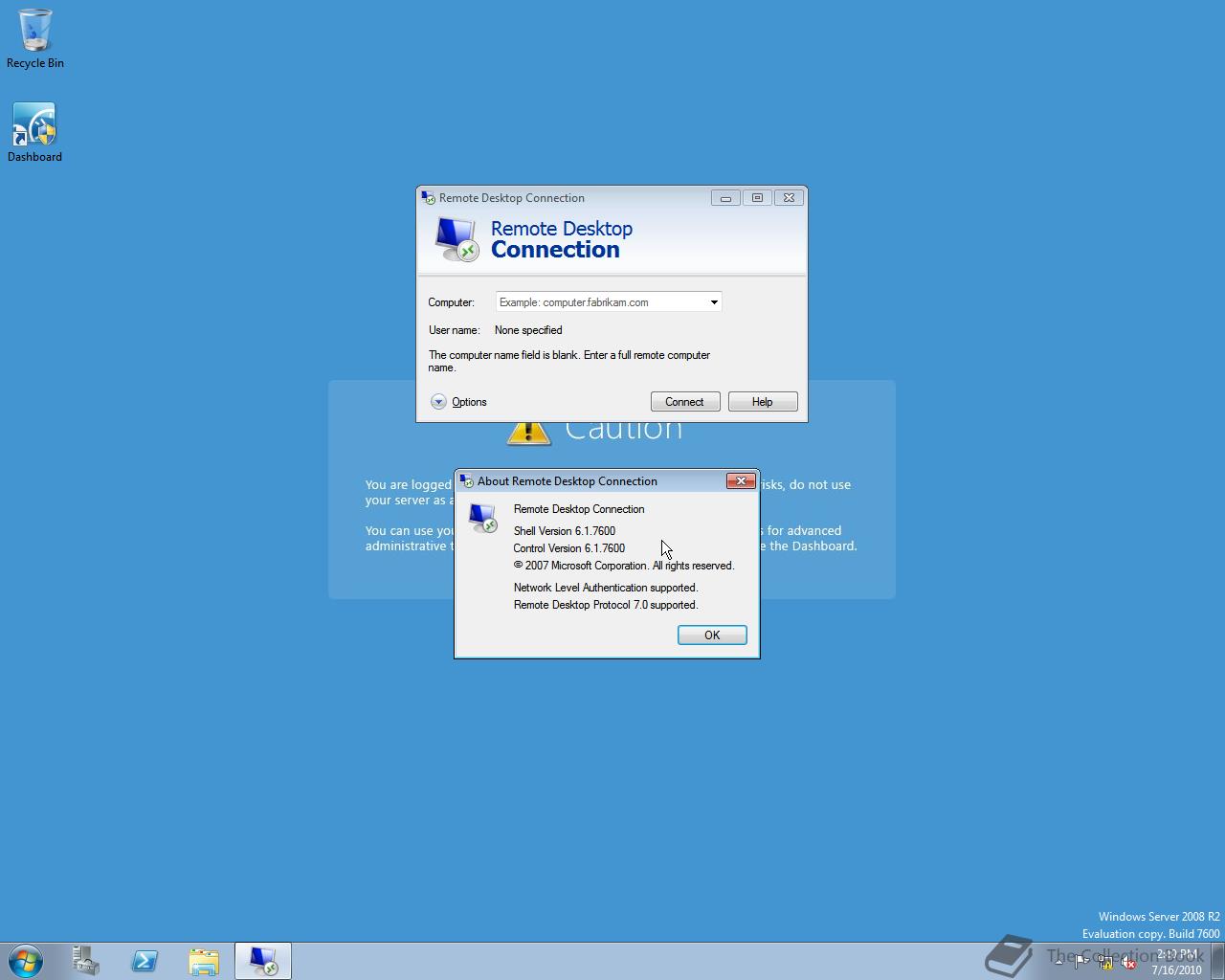Click "Remote Desktop Protocol 7.0 supported." text

[606, 605]
